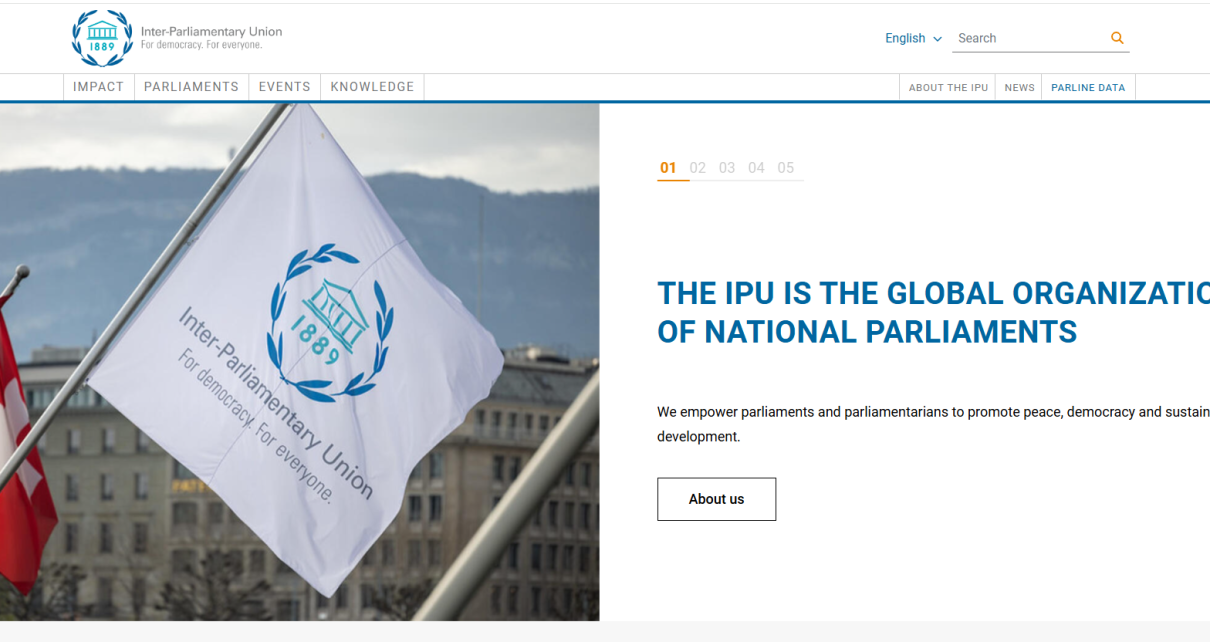The height and width of the screenshot is (642, 1210).
Task: Open the Impact menu
Action: (98, 87)
